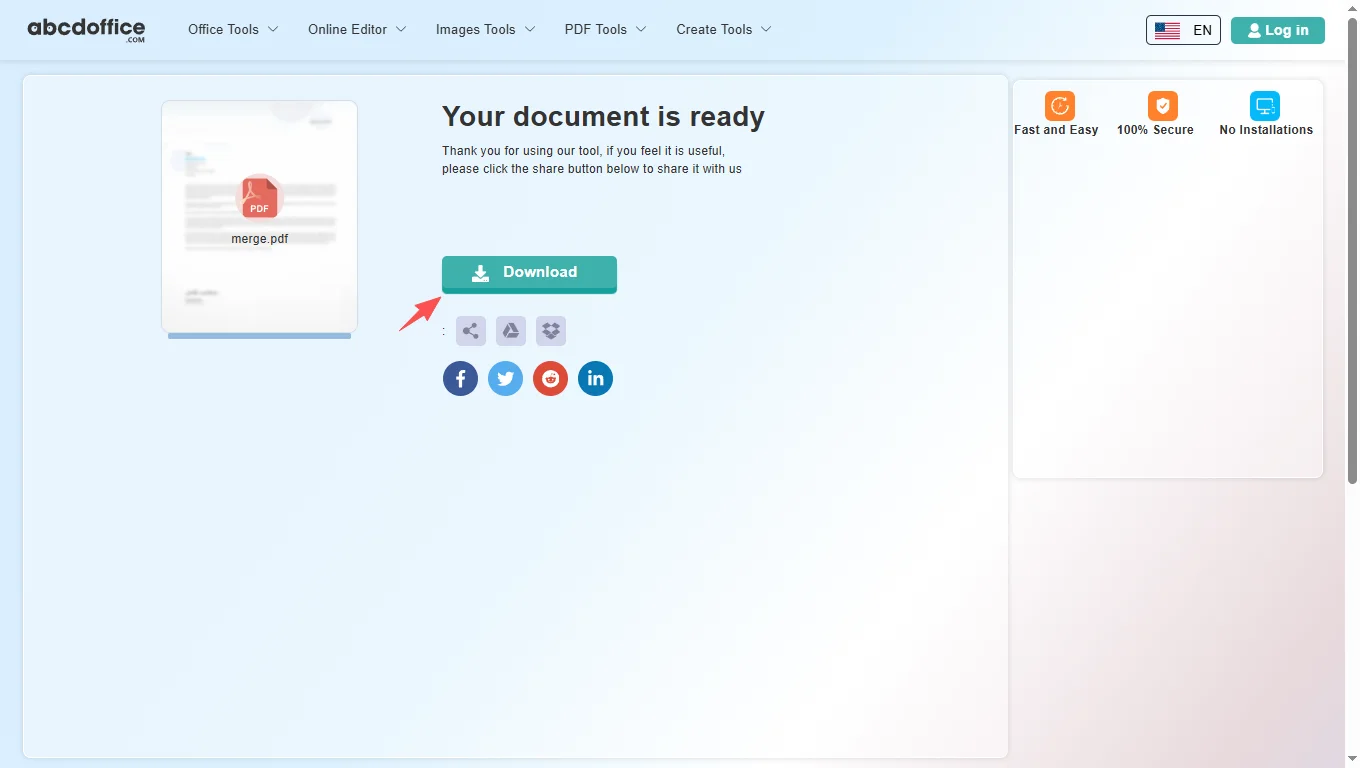
Task: Click the US flag icon
Action: pos(1167,30)
